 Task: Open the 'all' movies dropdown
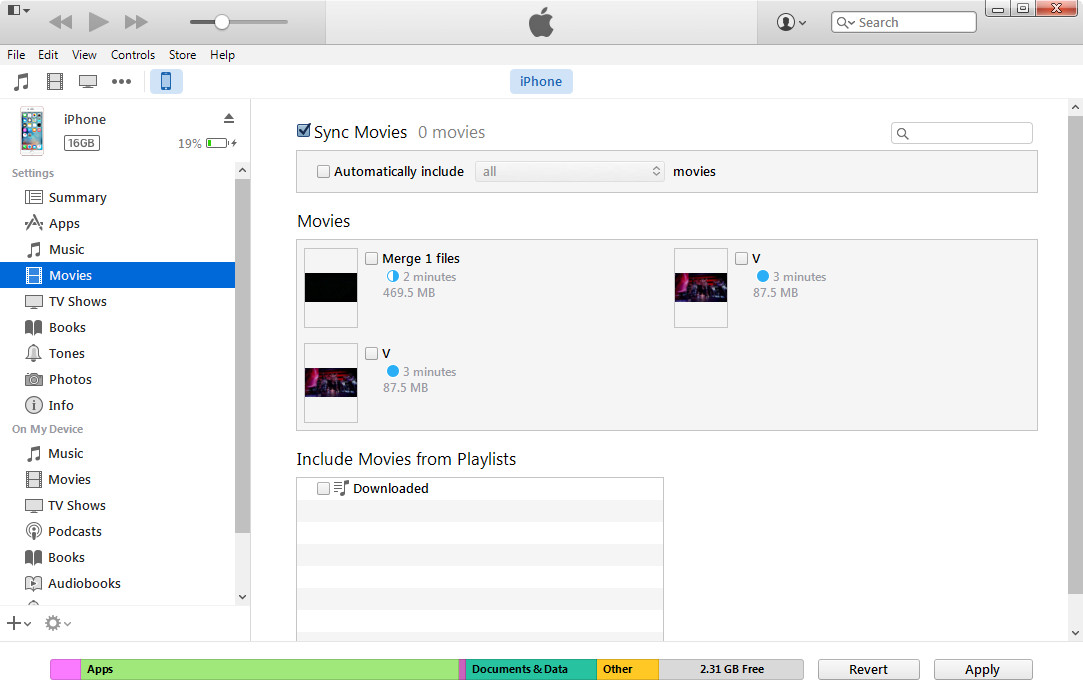pos(570,171)
